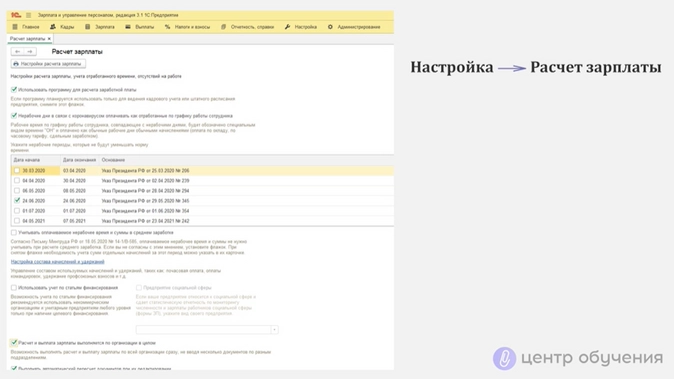Open the Налоги и взносы percent section
The image size is (674, 379).
187,27
